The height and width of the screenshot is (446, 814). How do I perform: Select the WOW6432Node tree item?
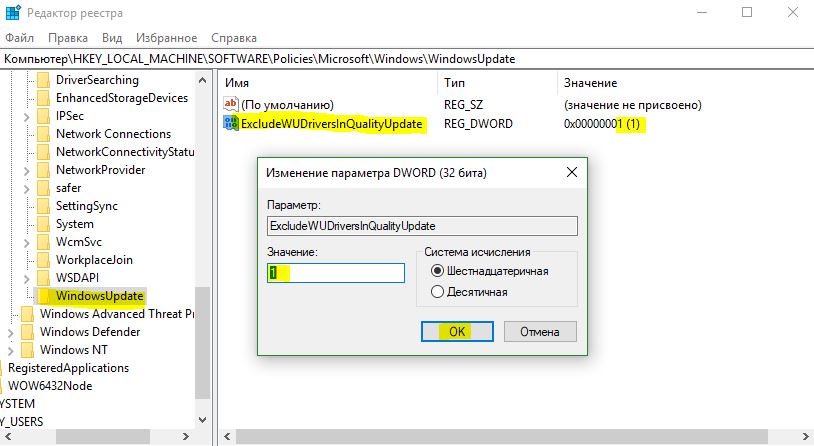[x=50, y=386]
